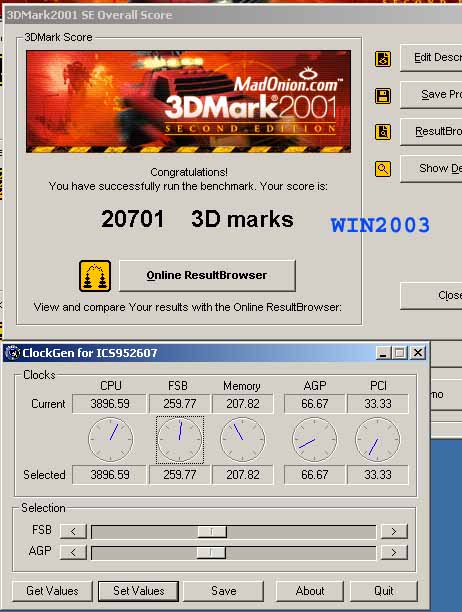462x612 pixels.
Task: Increase FSB with the right arrow
Action: click(394, 531)
